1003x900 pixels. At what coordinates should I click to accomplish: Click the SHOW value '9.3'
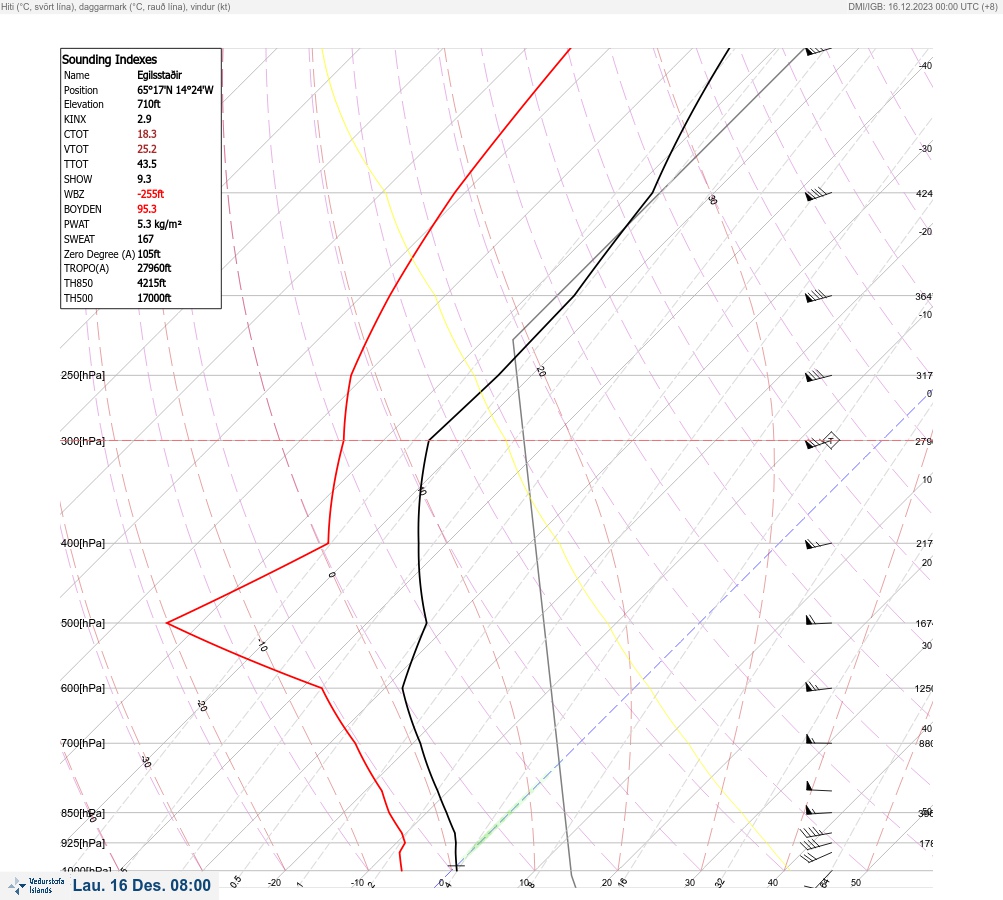[144, 179]
